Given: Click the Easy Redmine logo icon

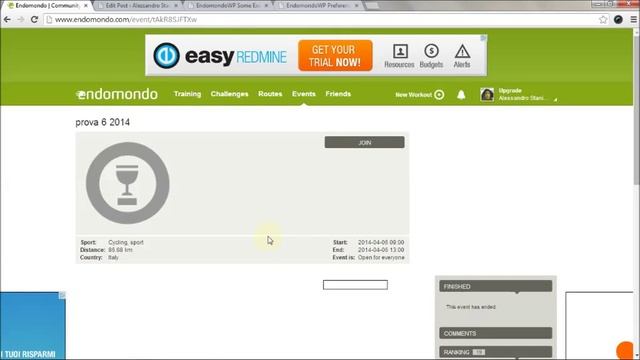Looking at the screenshot, I should (167, 56).
